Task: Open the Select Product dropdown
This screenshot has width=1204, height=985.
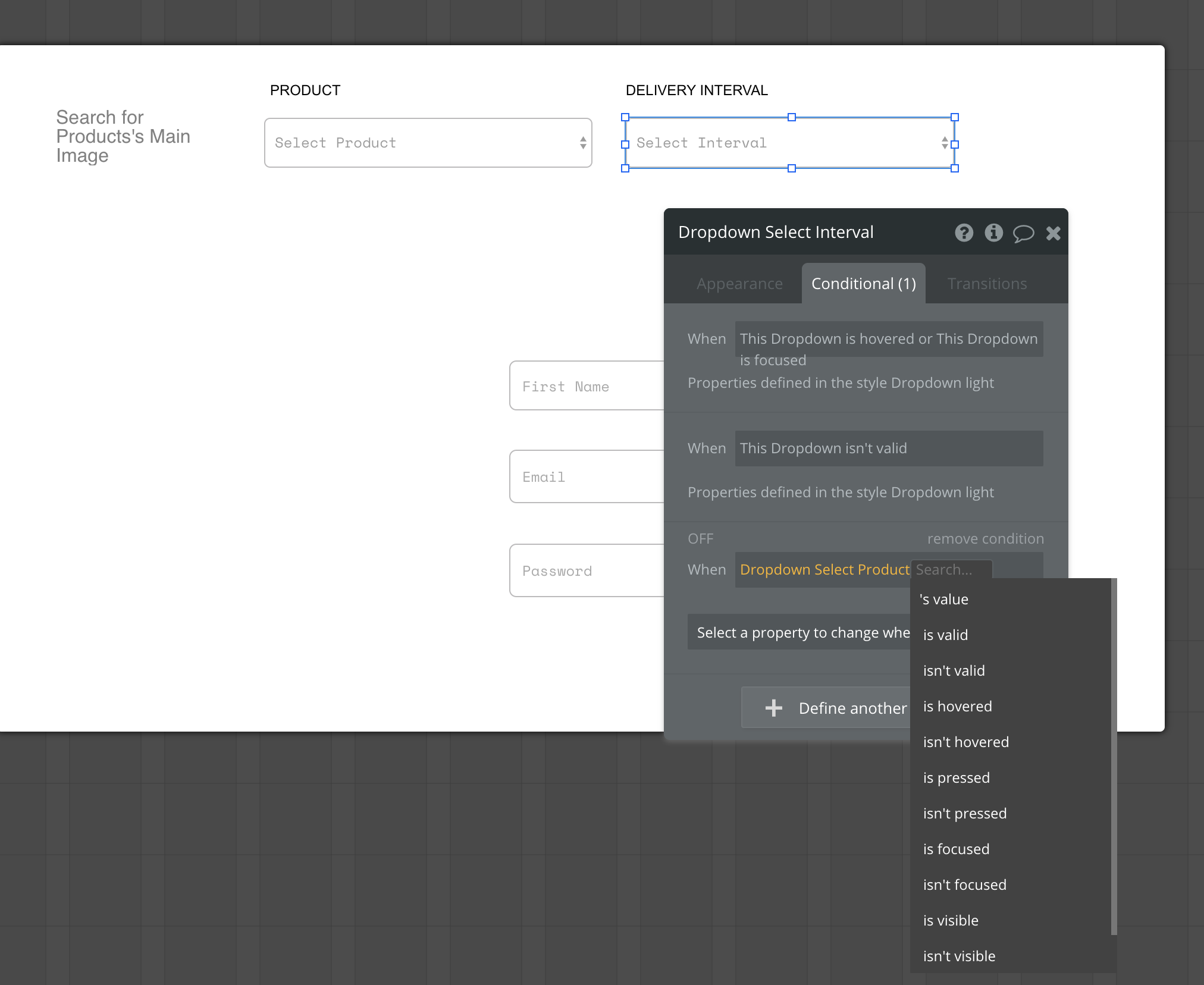Action: tap(428, 143)
